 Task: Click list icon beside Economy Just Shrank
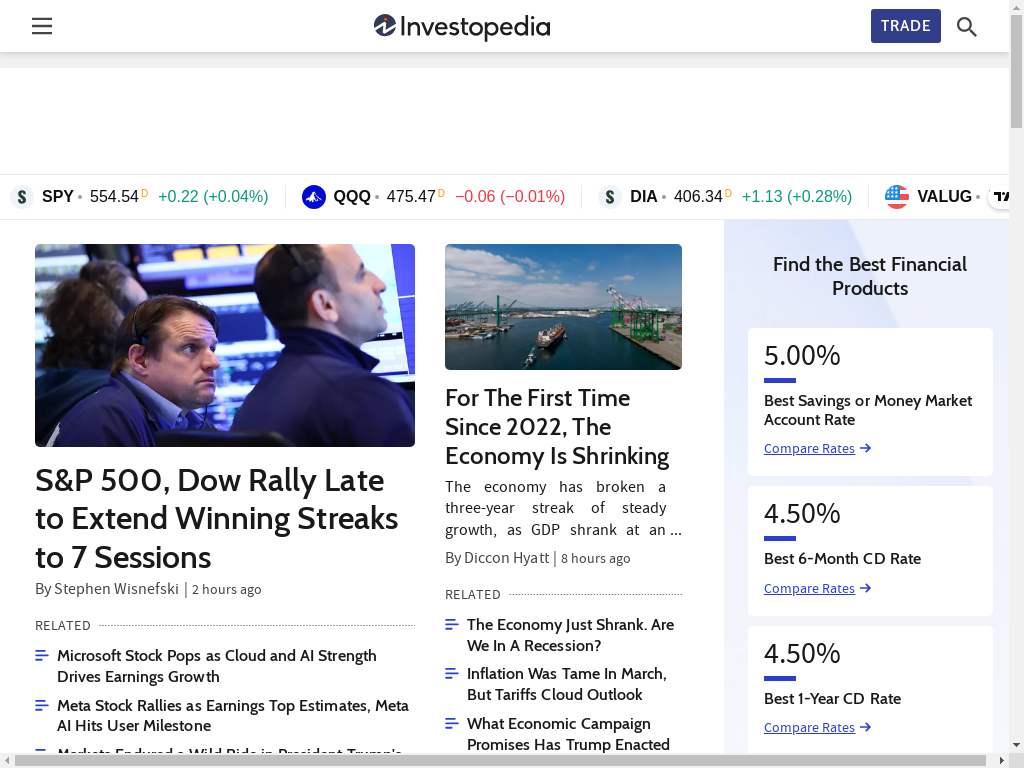(x=451, y=624)
